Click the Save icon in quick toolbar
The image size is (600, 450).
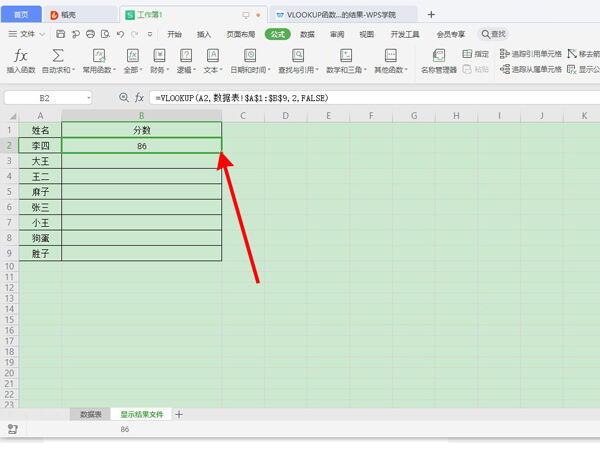point(60,34)
